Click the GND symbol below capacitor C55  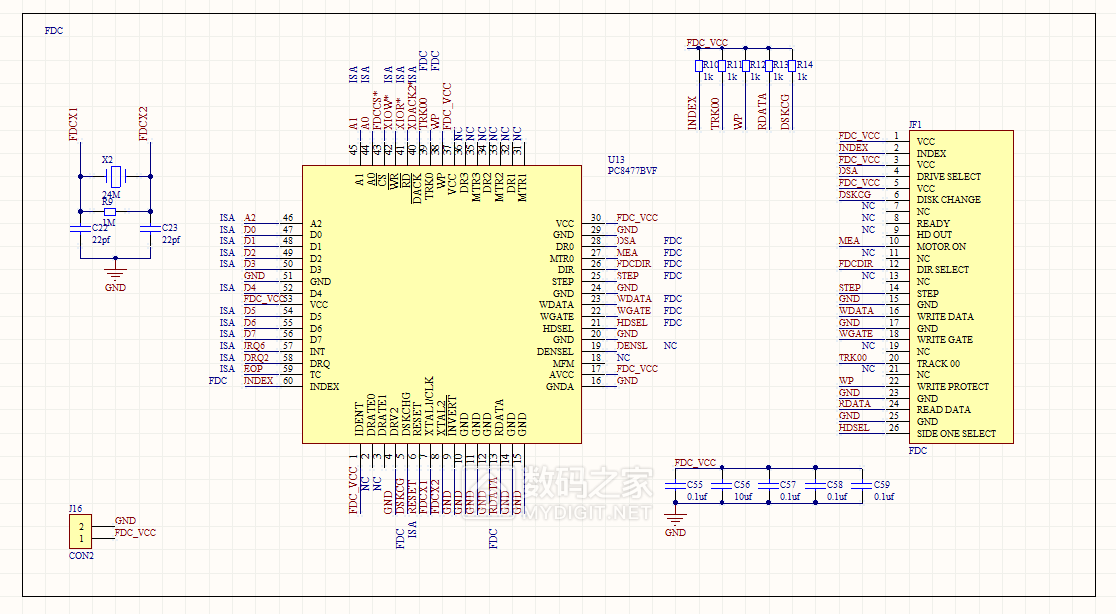tap(676, 521)
